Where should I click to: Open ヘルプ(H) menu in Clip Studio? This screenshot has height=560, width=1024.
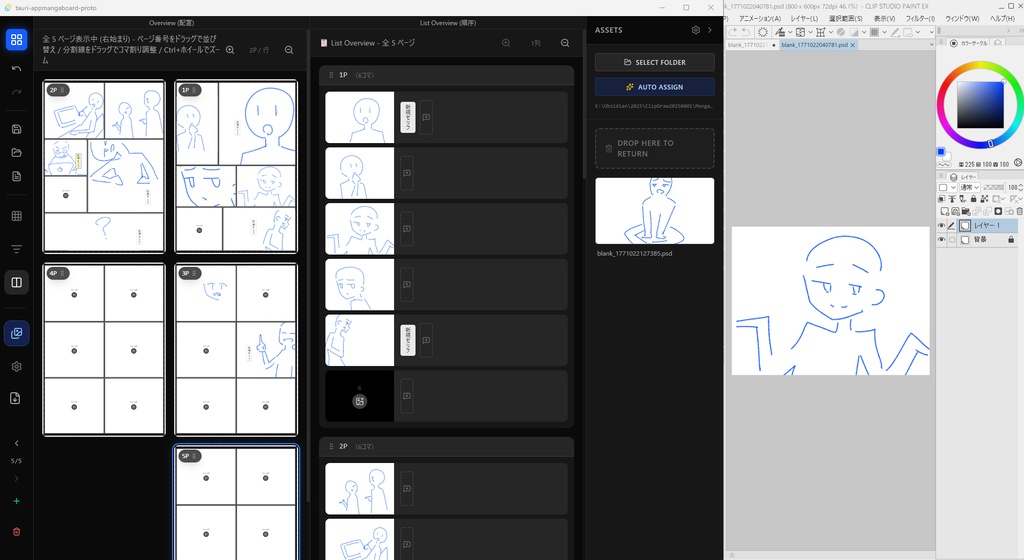tap(1002, 19)
